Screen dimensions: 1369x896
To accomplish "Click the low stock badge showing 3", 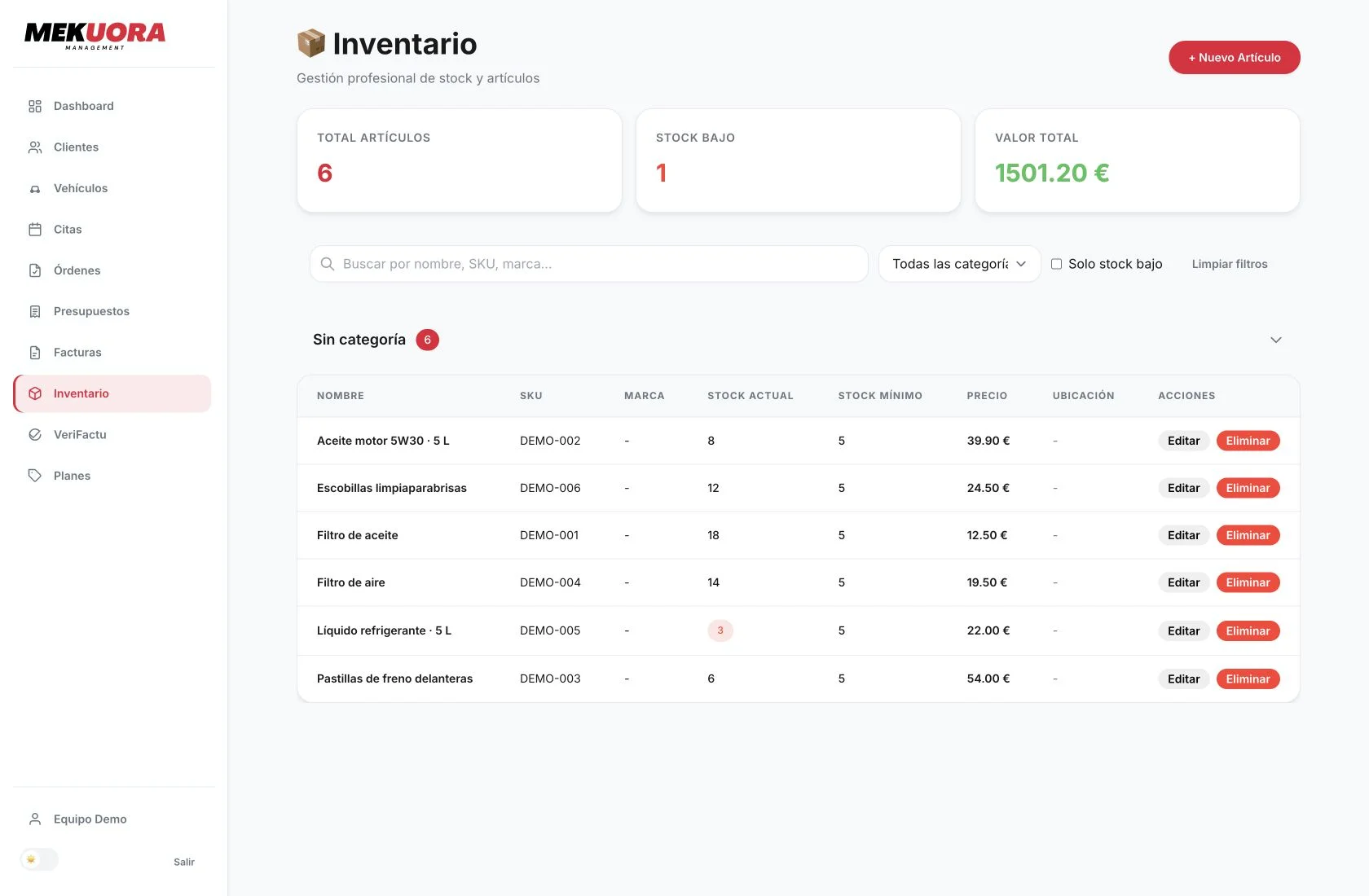I will pos(720,630).
